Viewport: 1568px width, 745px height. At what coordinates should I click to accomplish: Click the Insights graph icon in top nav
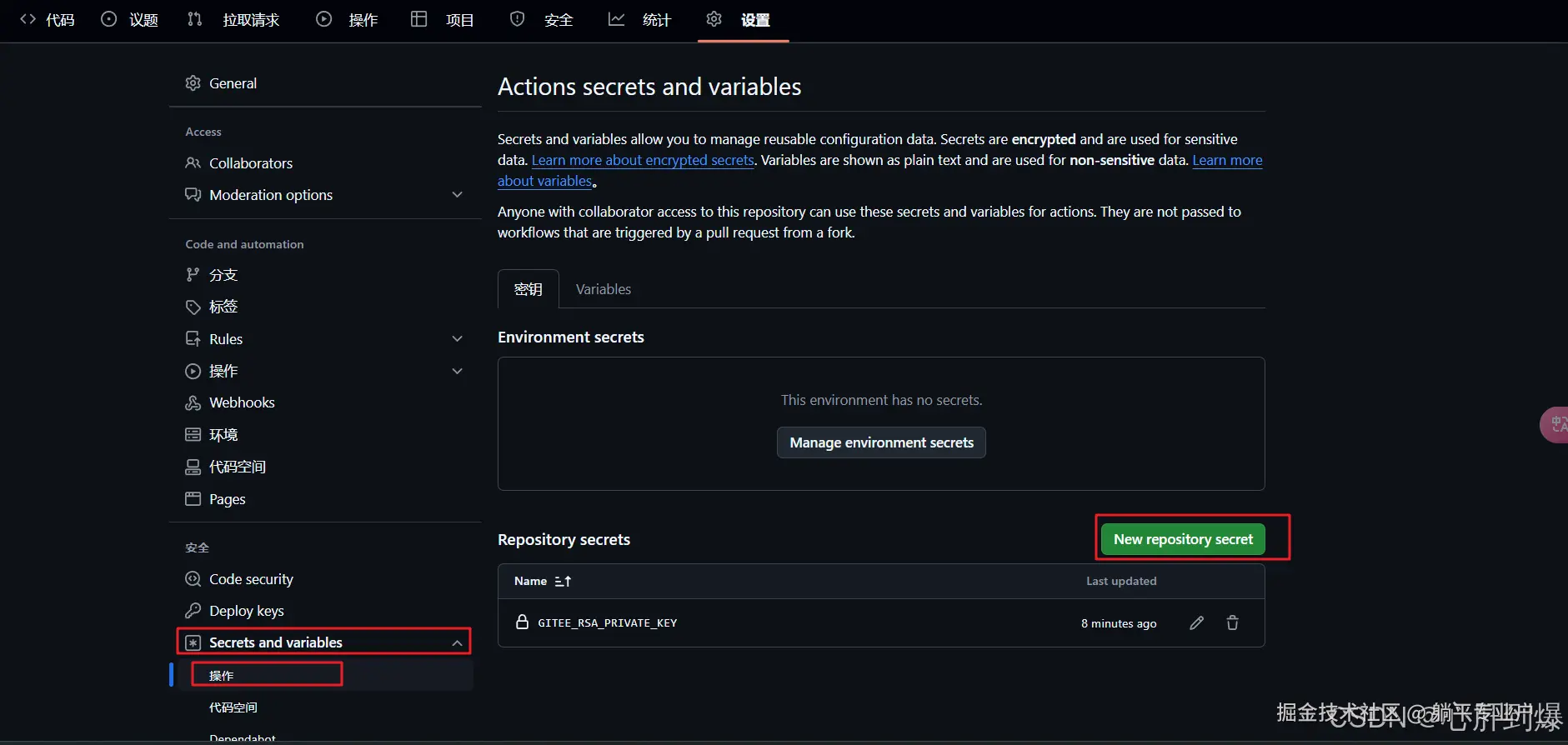point(616,19)
